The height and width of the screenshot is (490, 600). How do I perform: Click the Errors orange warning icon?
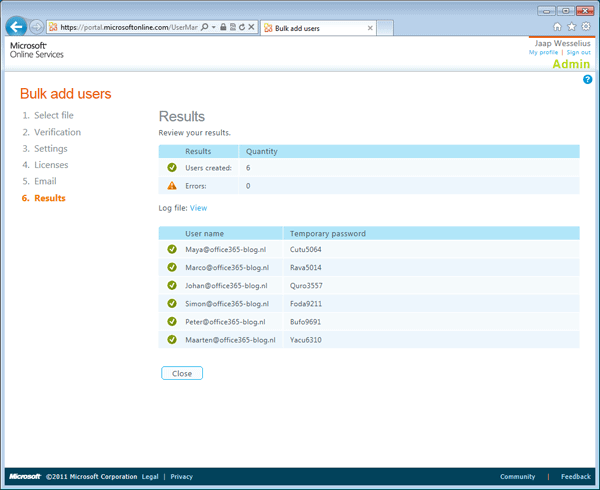point(172,186)
